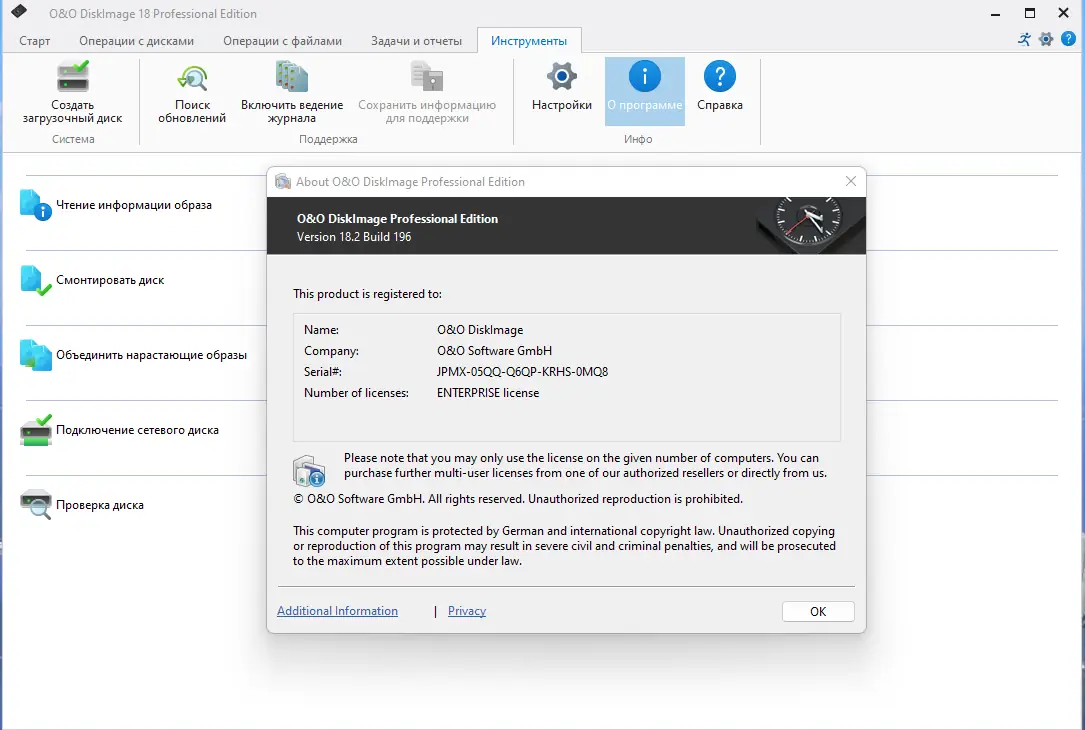Toggle Включить ведение журнала
This screenshot has width=1085, height=730.
[x=292, y=95]
